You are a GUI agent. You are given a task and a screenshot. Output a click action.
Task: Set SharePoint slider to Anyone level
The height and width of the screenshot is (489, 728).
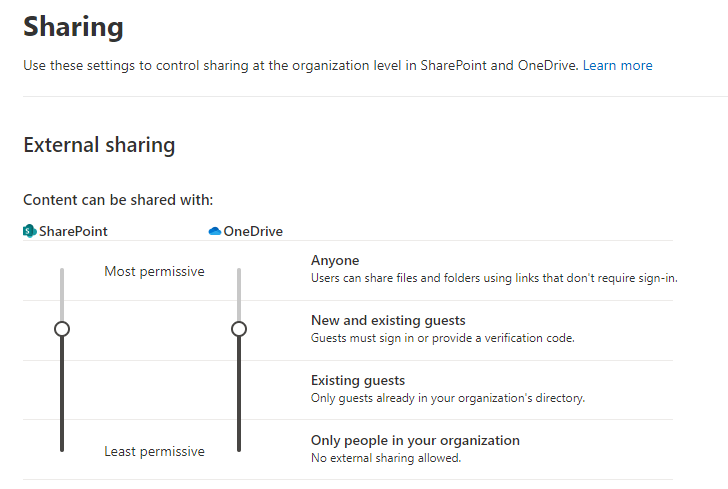click(62, 270)
